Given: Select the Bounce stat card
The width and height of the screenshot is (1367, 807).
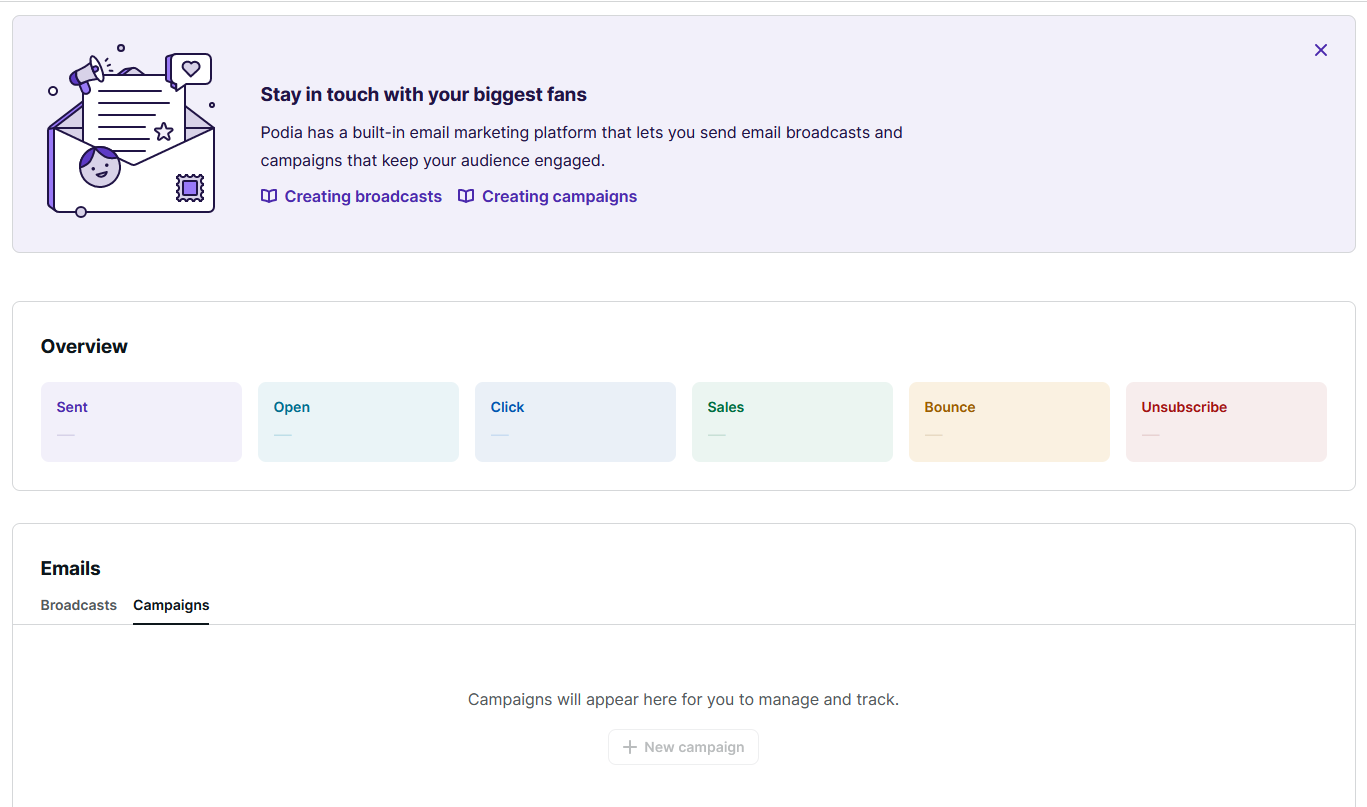Looking at the screenshot, I should pyautogui.click(x=1009, y=421).
